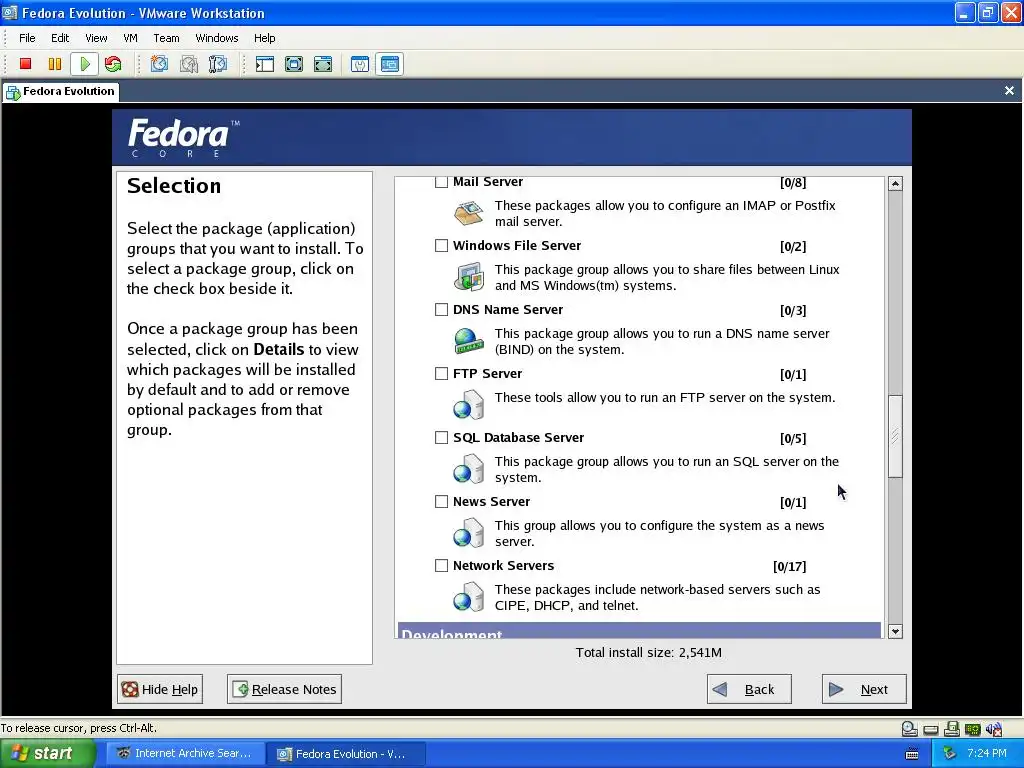The image size is (1024, 768).
Task: Click the Quick Switch view icon
Action: tap(294, 64)
